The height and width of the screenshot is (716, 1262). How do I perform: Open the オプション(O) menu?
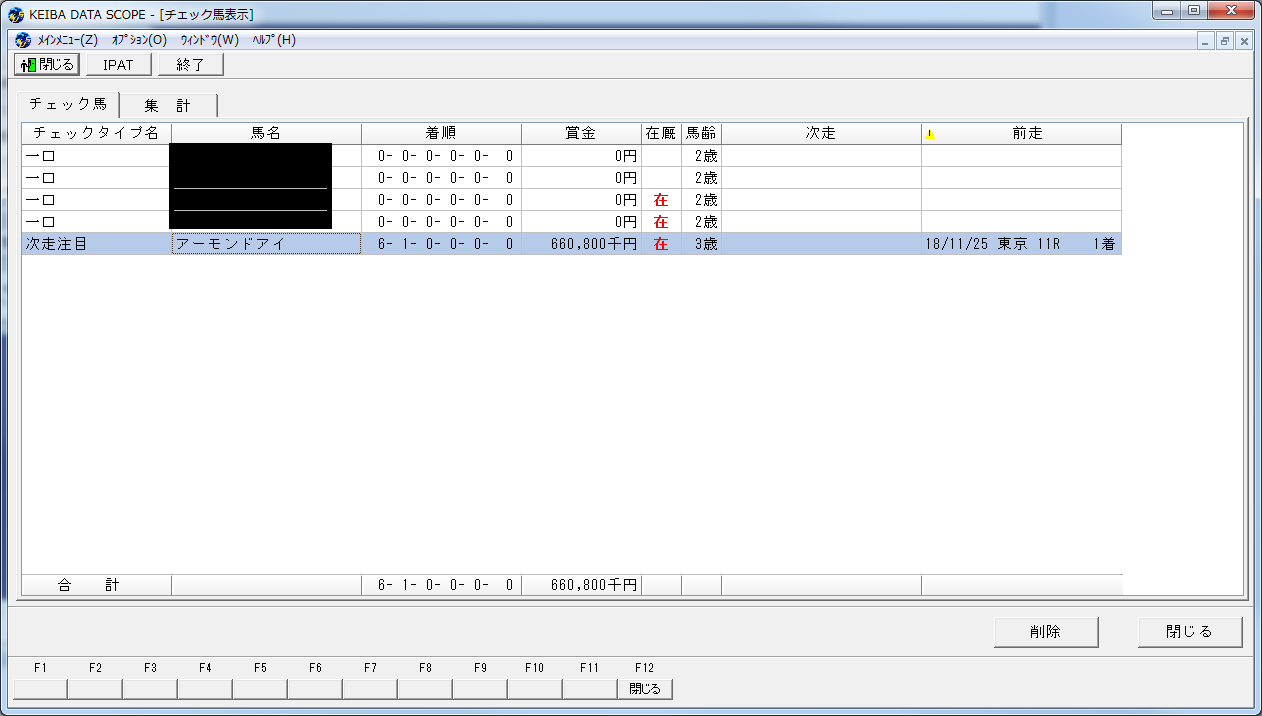pos(139,40)
